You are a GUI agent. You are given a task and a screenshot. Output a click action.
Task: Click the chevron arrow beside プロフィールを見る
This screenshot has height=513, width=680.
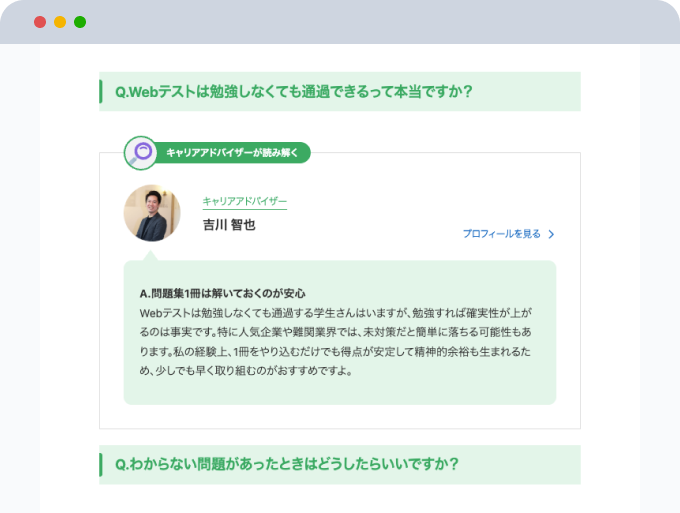click(x=551, y=235)
